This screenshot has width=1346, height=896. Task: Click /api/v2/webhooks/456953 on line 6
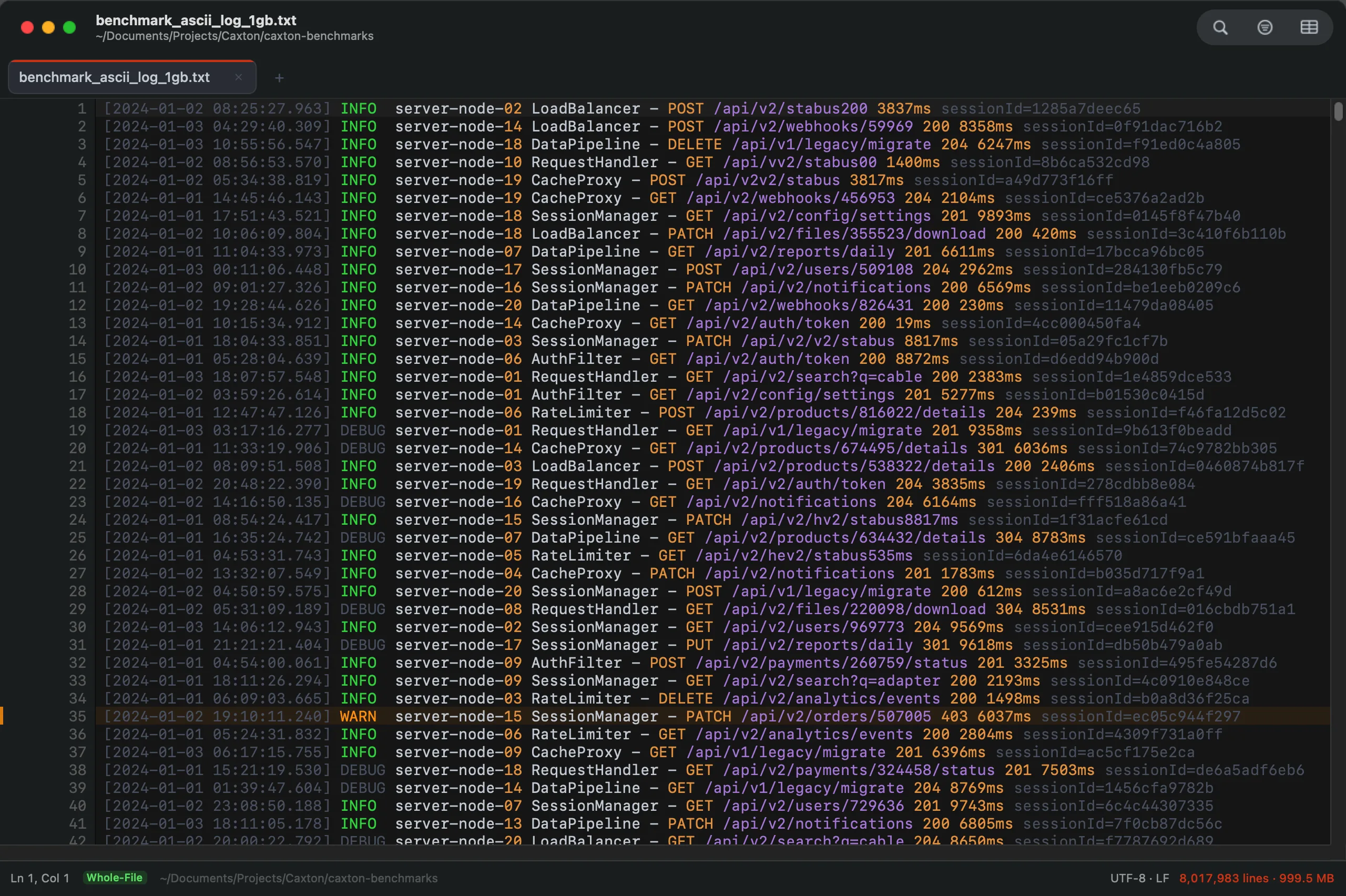coord(791,198)
